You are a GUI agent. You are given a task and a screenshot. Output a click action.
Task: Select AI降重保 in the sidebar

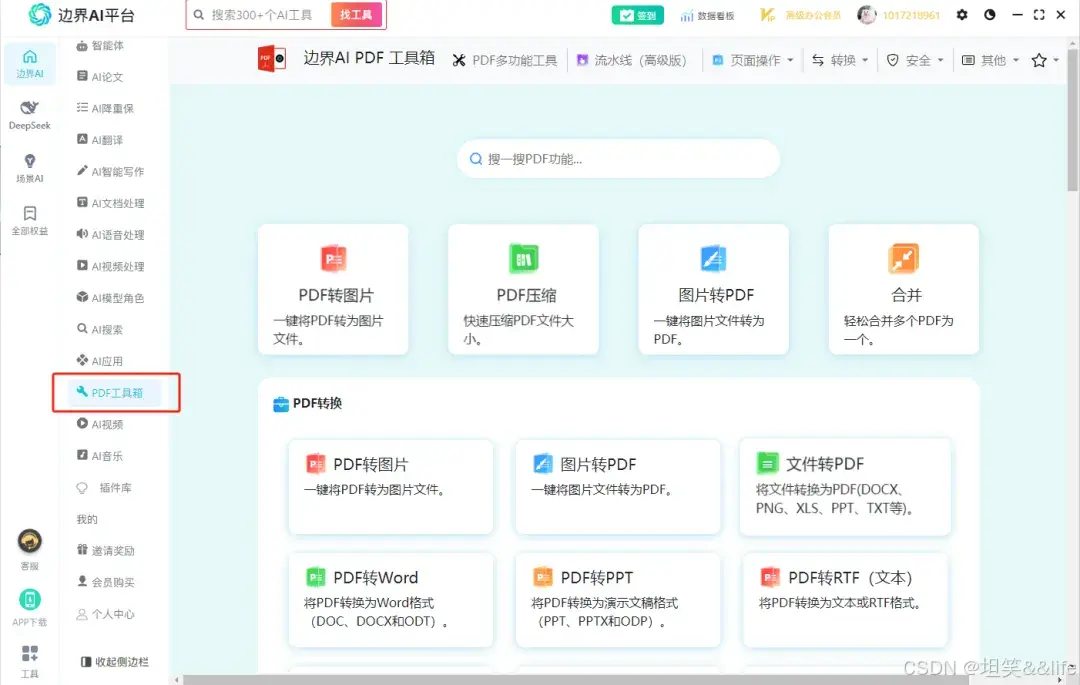105,108
